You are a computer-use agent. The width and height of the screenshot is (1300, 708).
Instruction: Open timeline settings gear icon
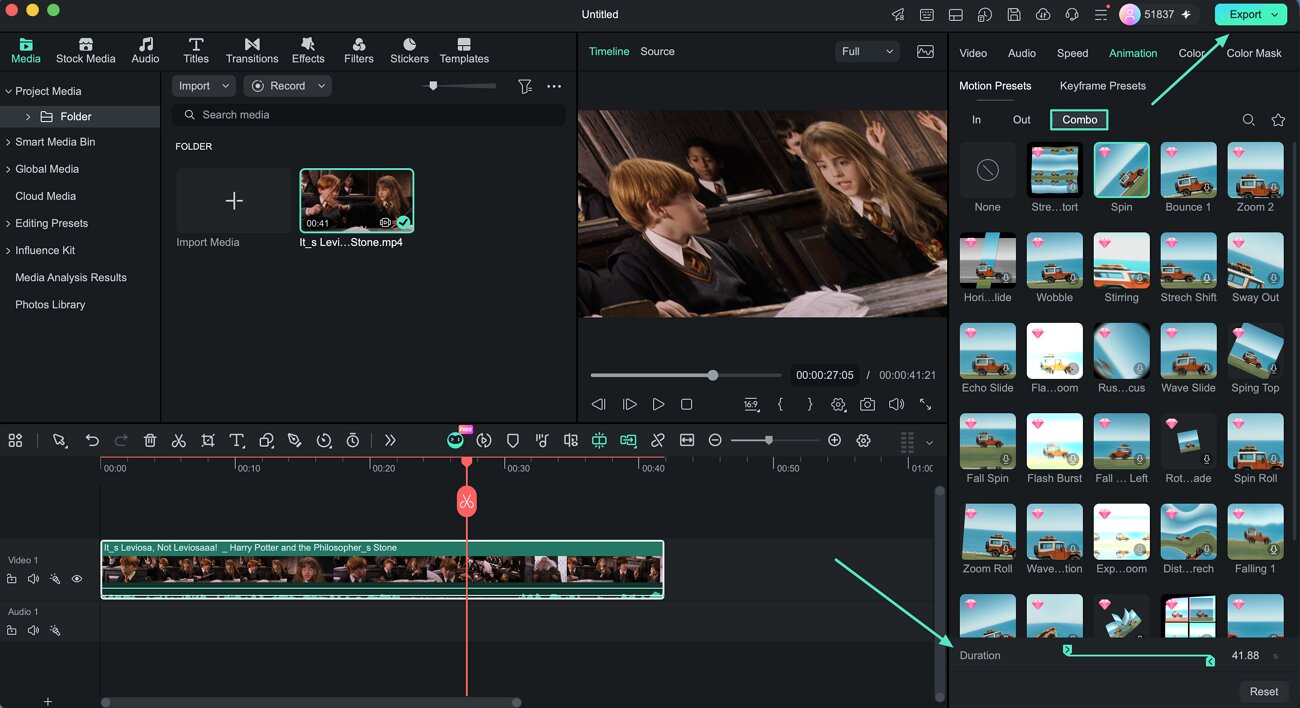click(864, 440)
